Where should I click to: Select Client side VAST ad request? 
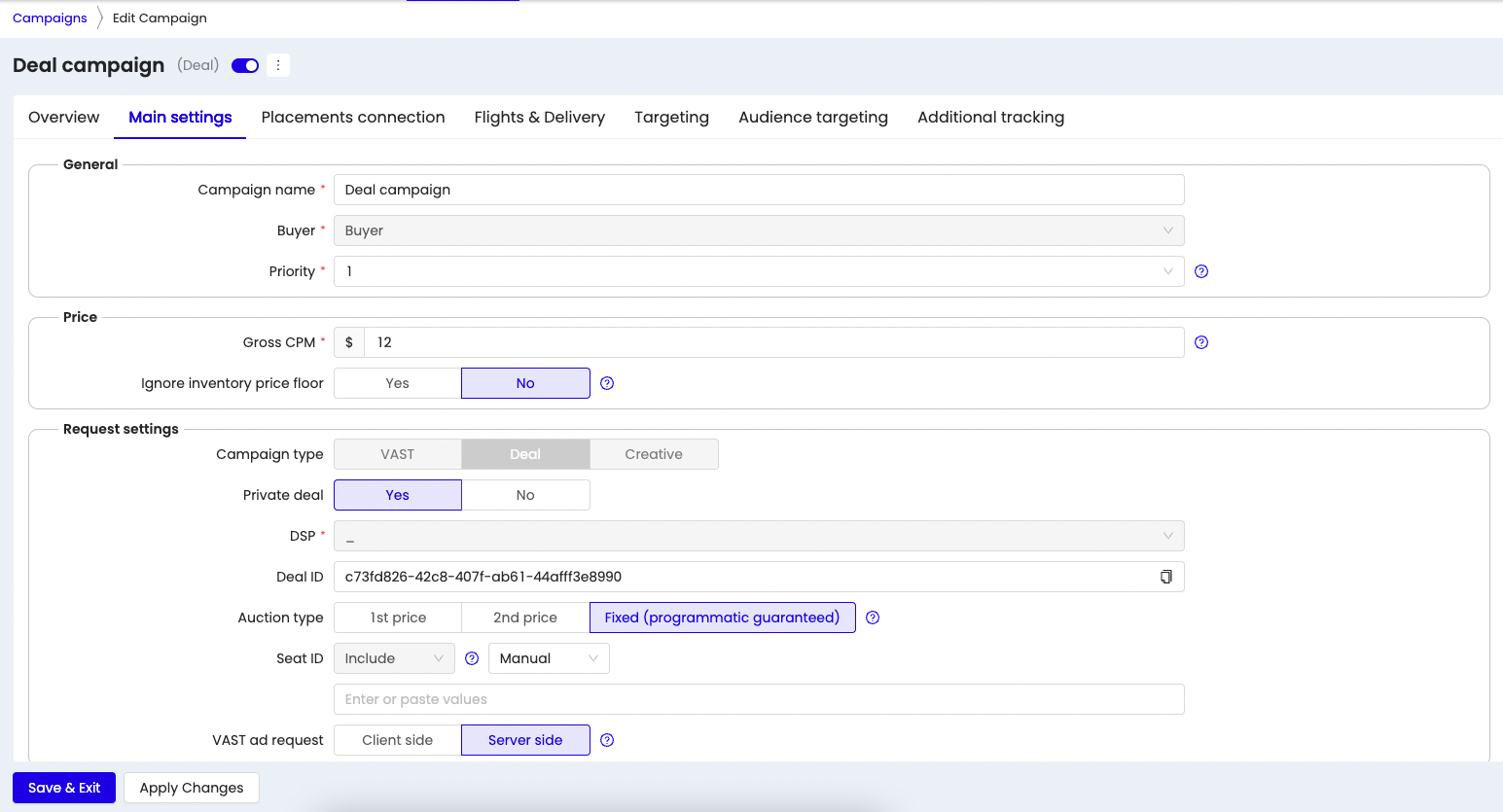click(398, 740)
